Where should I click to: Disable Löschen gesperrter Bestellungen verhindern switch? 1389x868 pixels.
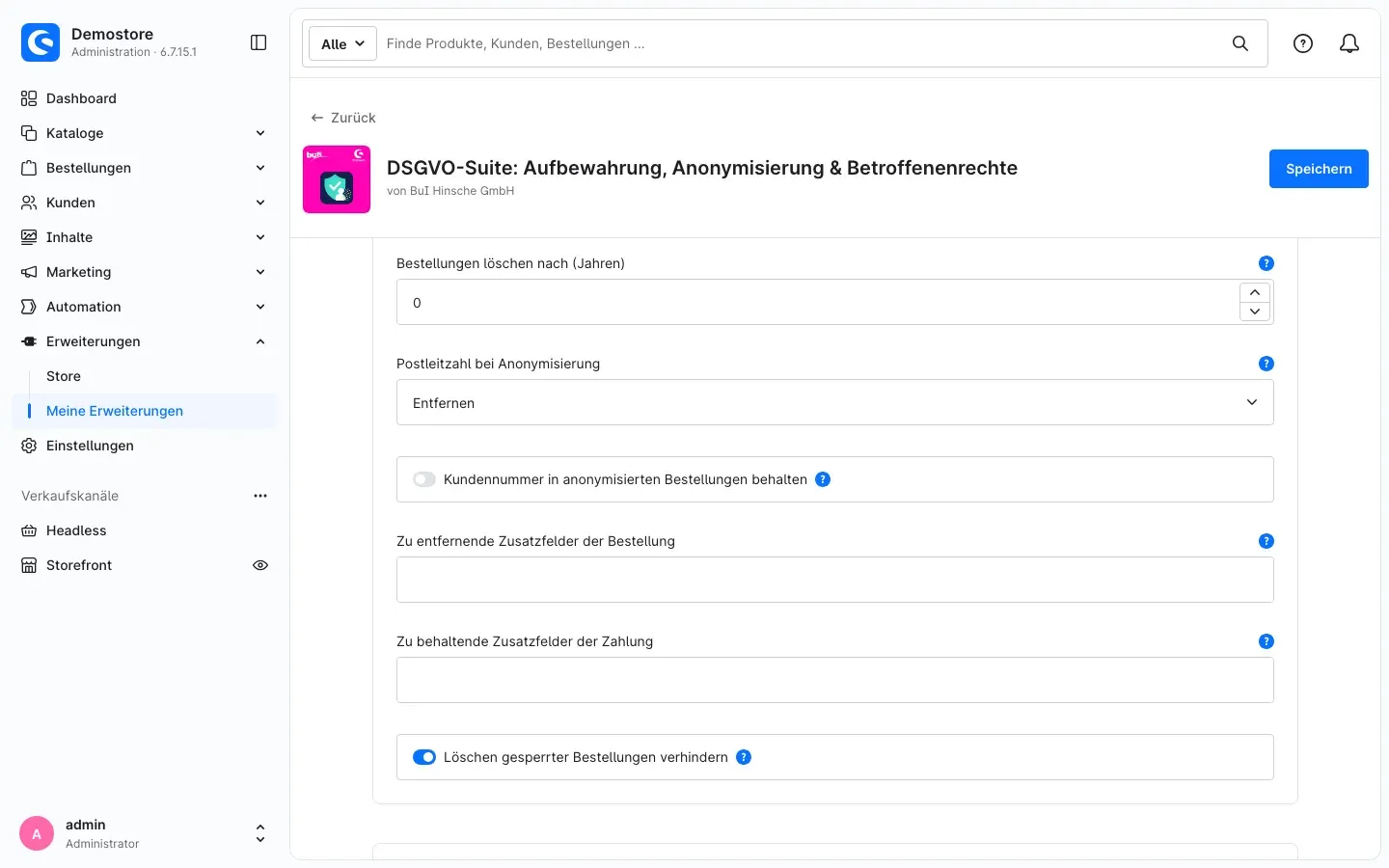(424, 757)
